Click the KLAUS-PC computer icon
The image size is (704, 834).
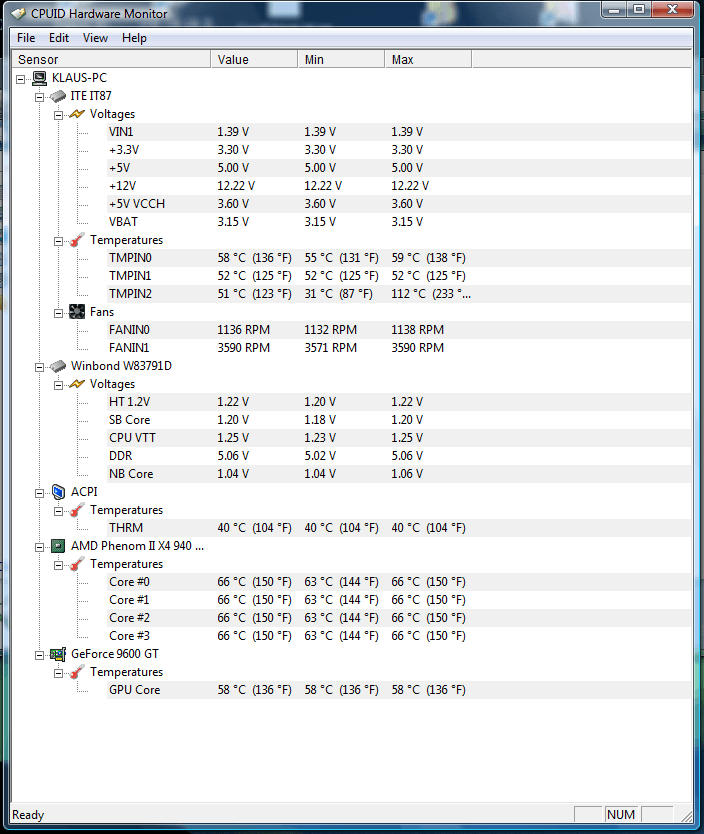tap(39, 78)
